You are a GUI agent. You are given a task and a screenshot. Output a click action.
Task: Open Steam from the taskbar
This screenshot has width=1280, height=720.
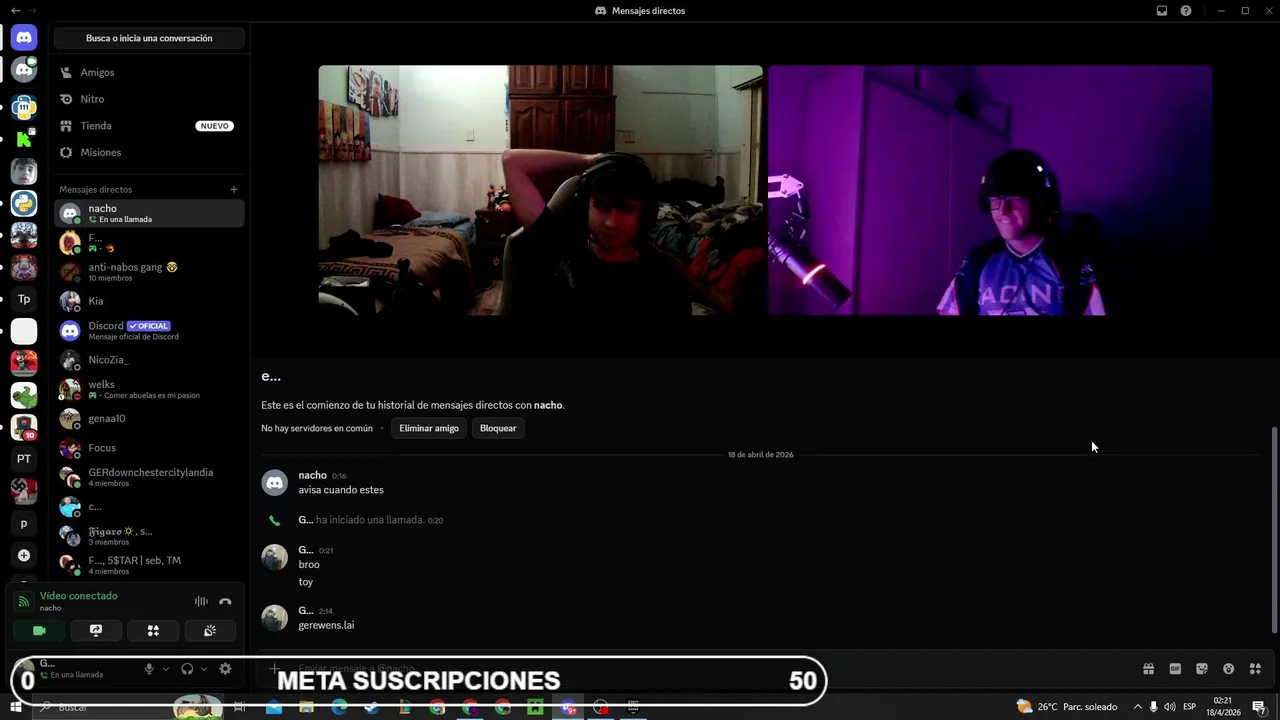[371, 707]
